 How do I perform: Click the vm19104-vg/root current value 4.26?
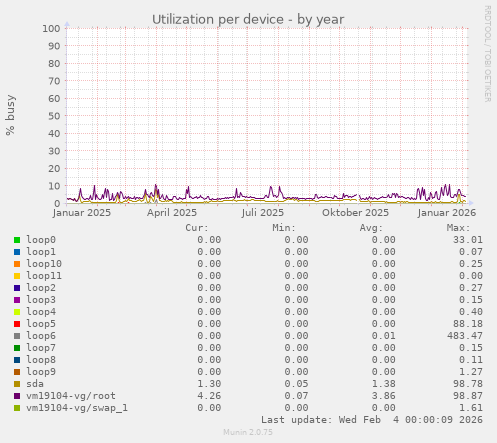(209, 396)
